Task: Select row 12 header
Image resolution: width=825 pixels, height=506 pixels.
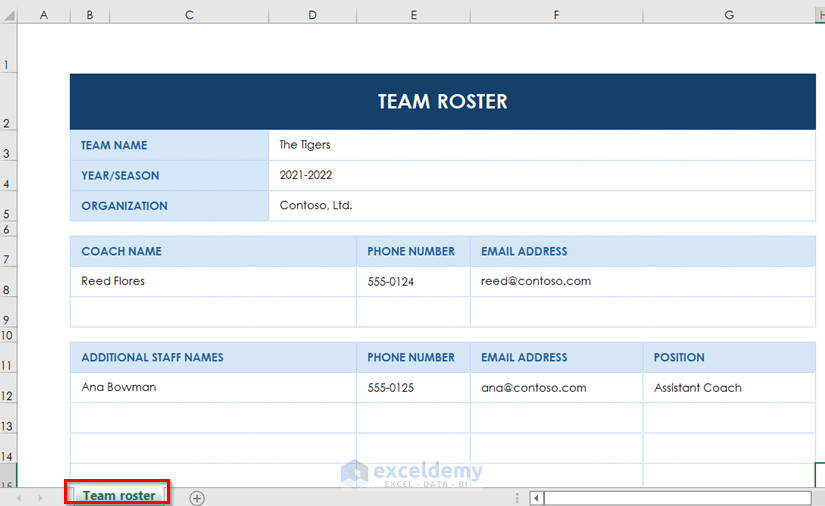Action: coord(8,388)
